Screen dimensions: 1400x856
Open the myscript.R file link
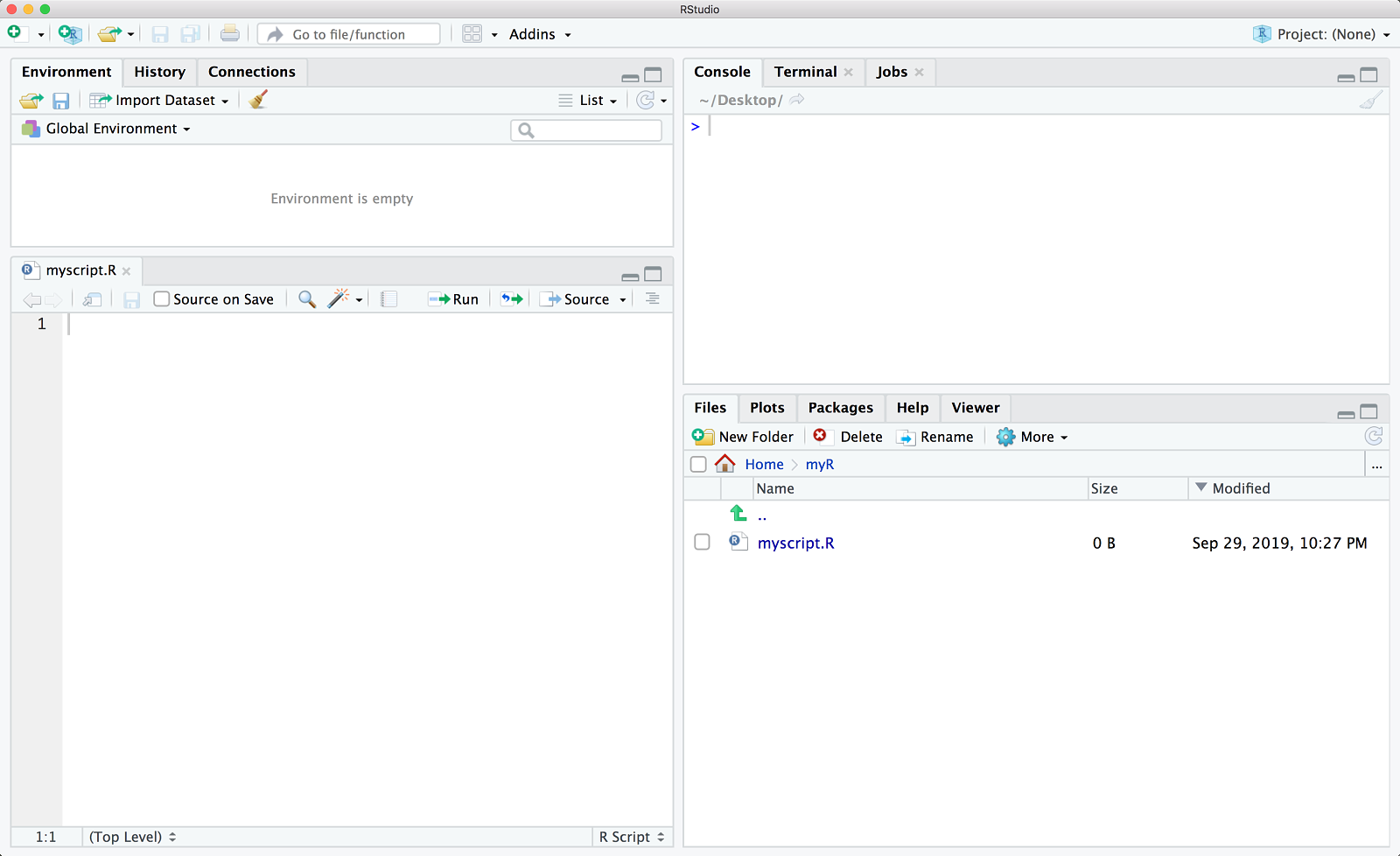(795, 544)
